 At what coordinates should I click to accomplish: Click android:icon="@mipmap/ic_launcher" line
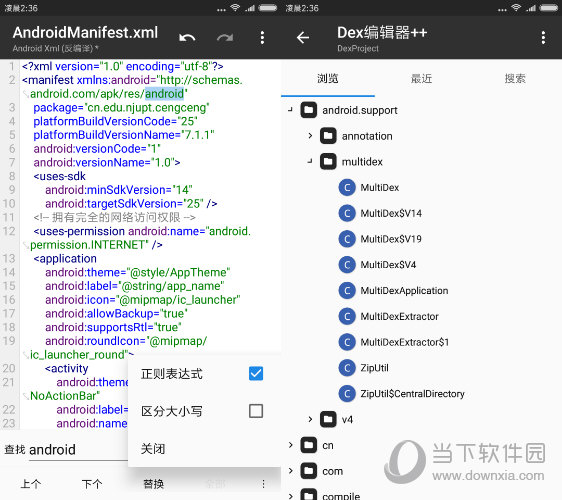[143, 300]
